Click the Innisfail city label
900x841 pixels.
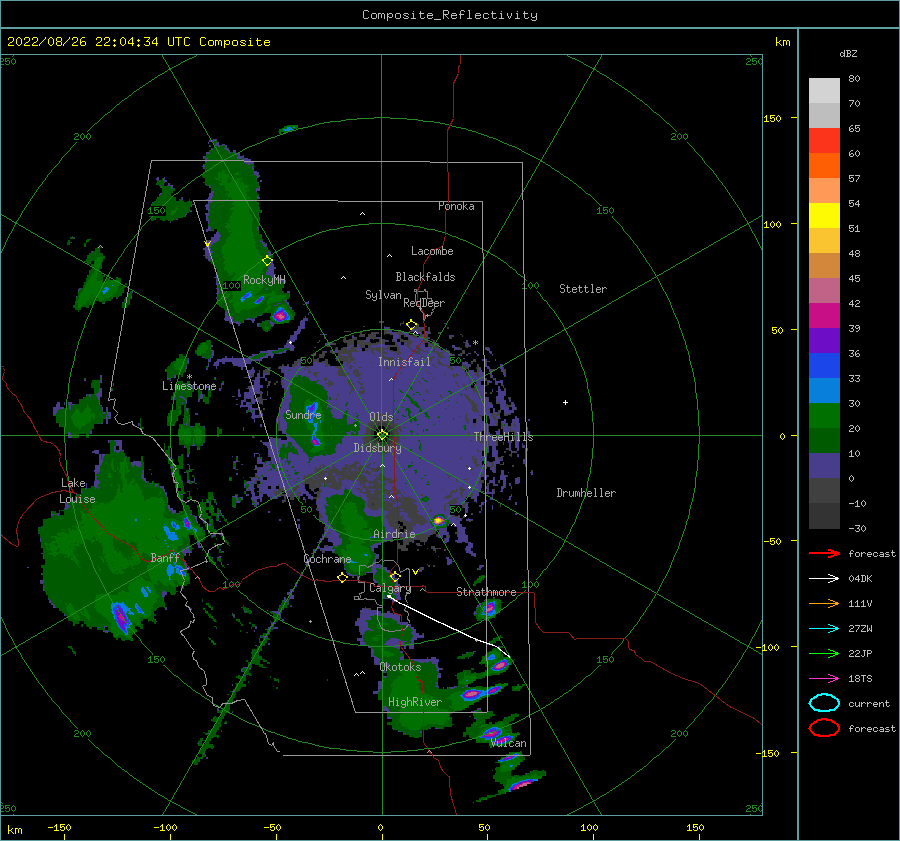click(404, 362)
